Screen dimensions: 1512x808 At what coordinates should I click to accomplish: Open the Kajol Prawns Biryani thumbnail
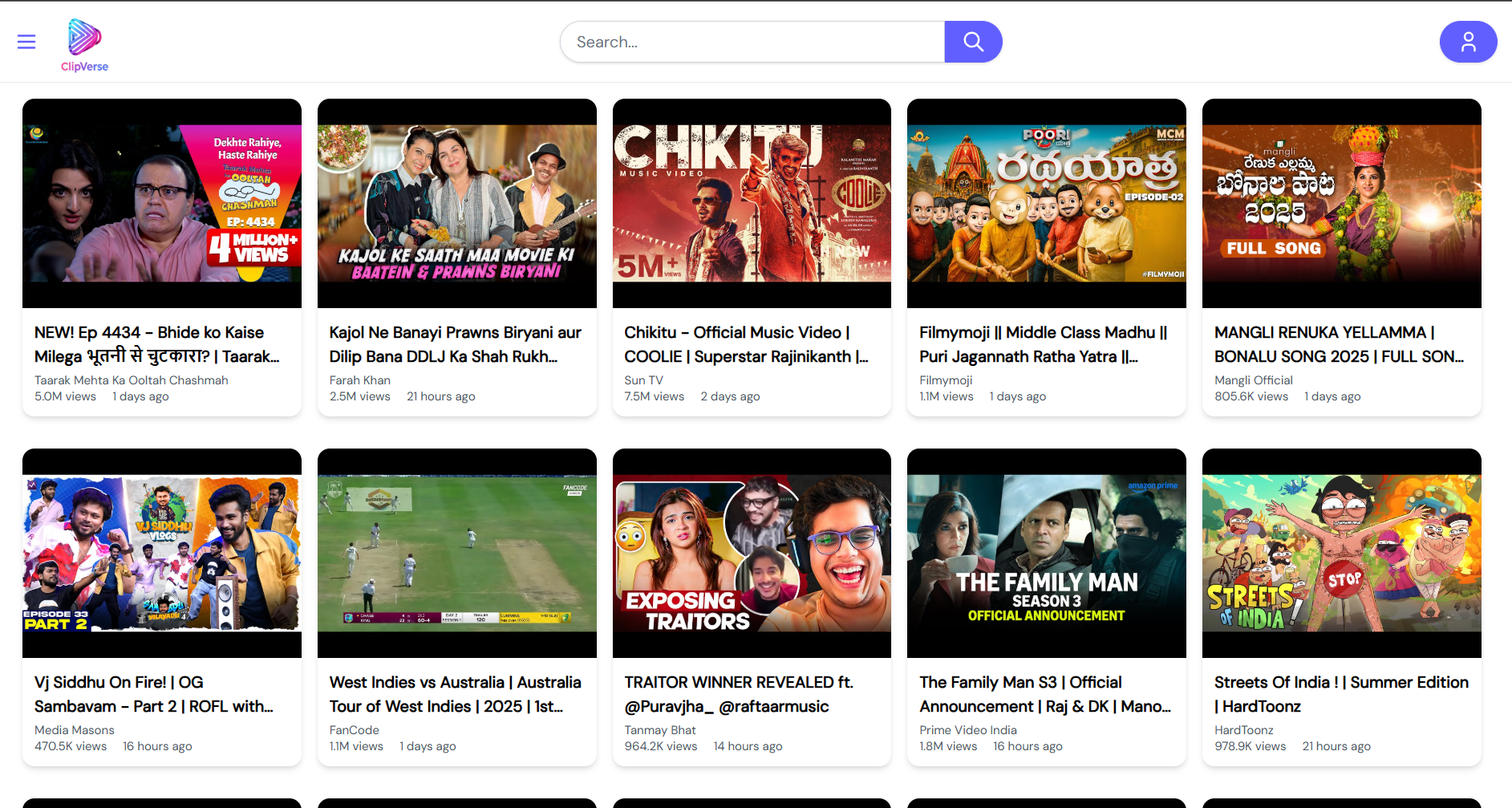tap(457, 203)
